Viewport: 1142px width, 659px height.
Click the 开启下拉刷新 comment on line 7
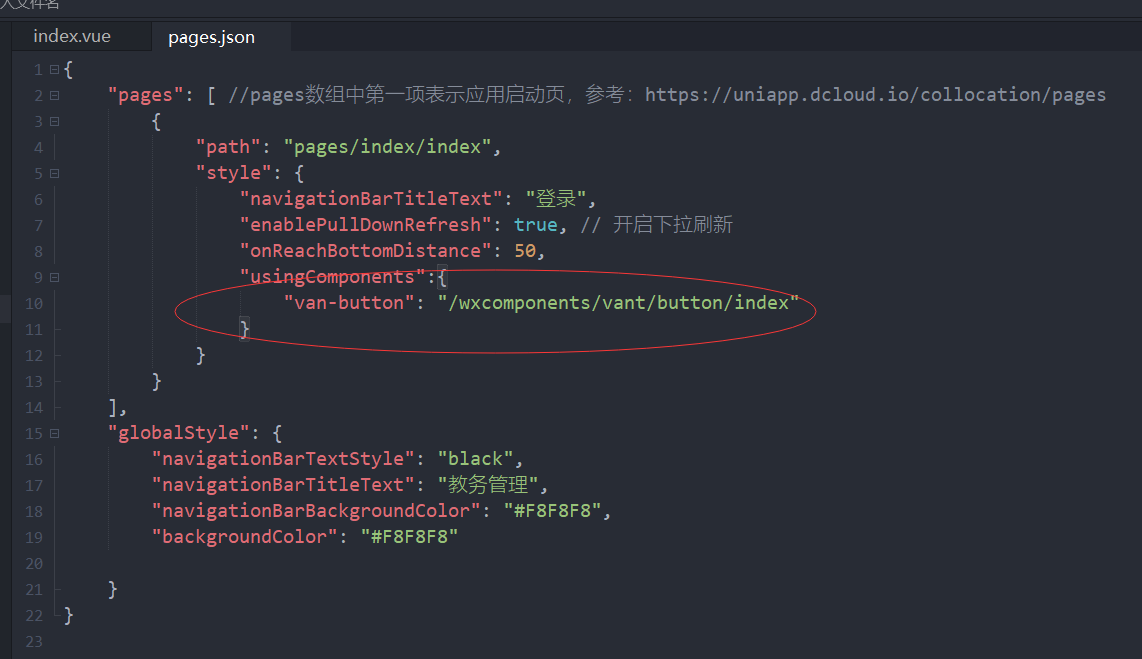click(672, 225)
